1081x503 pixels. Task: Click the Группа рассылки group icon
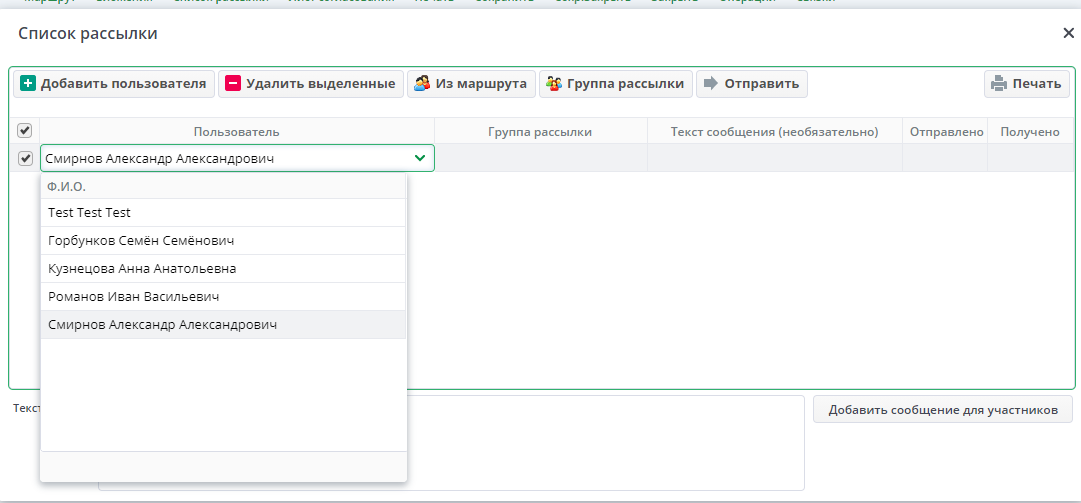coord(554,84)
